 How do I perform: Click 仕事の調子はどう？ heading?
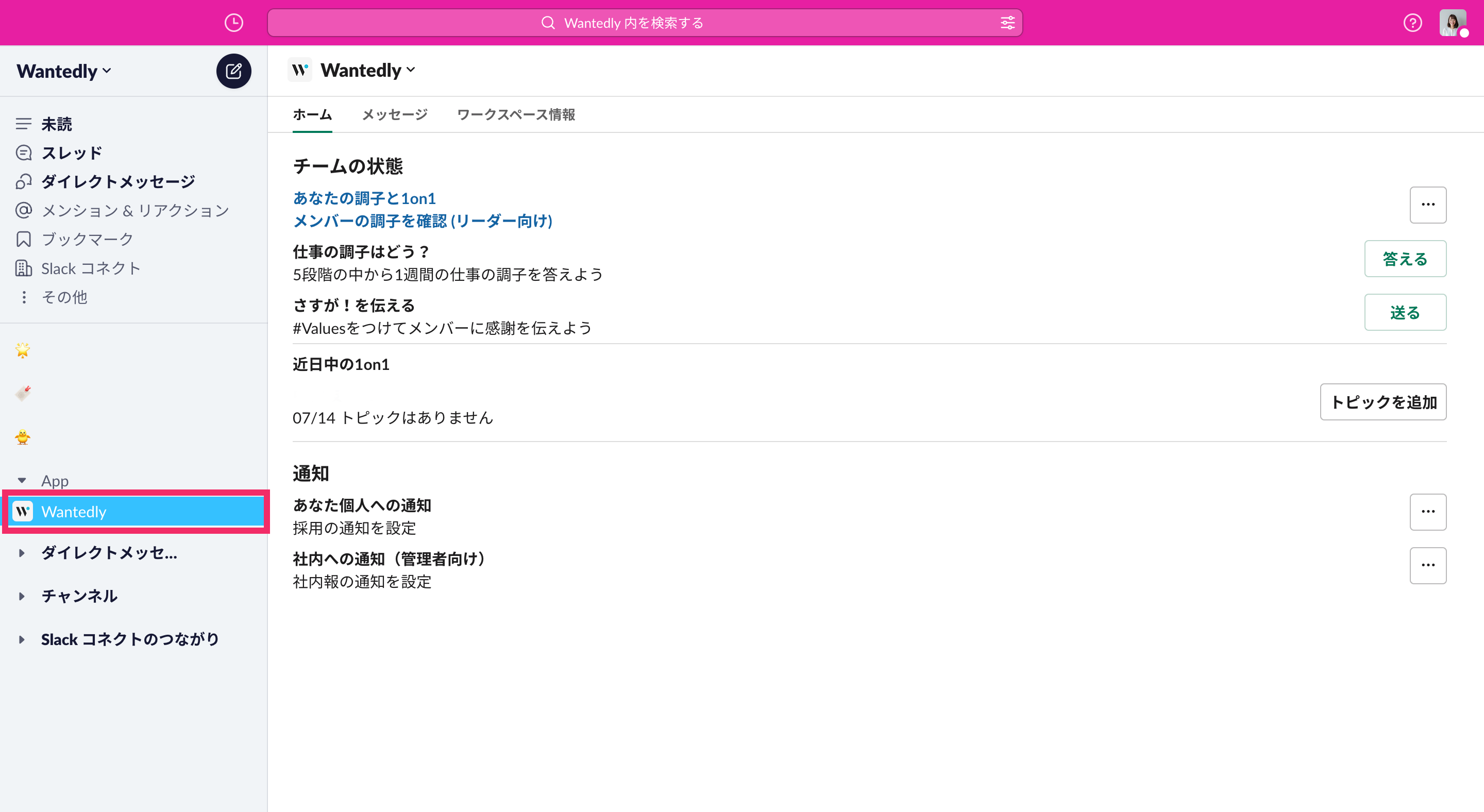(362, 251)
